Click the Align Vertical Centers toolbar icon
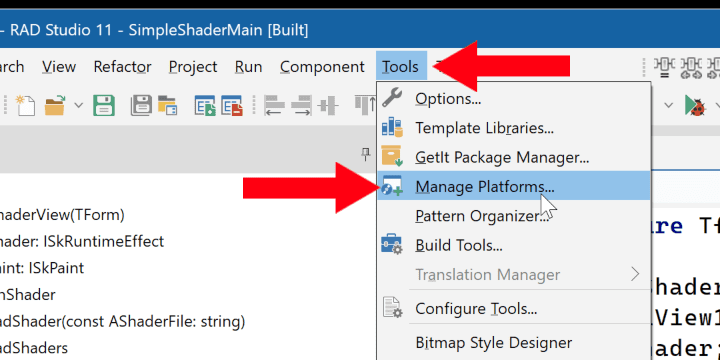This screenshot has width=720, height=360. pos(328,105)
